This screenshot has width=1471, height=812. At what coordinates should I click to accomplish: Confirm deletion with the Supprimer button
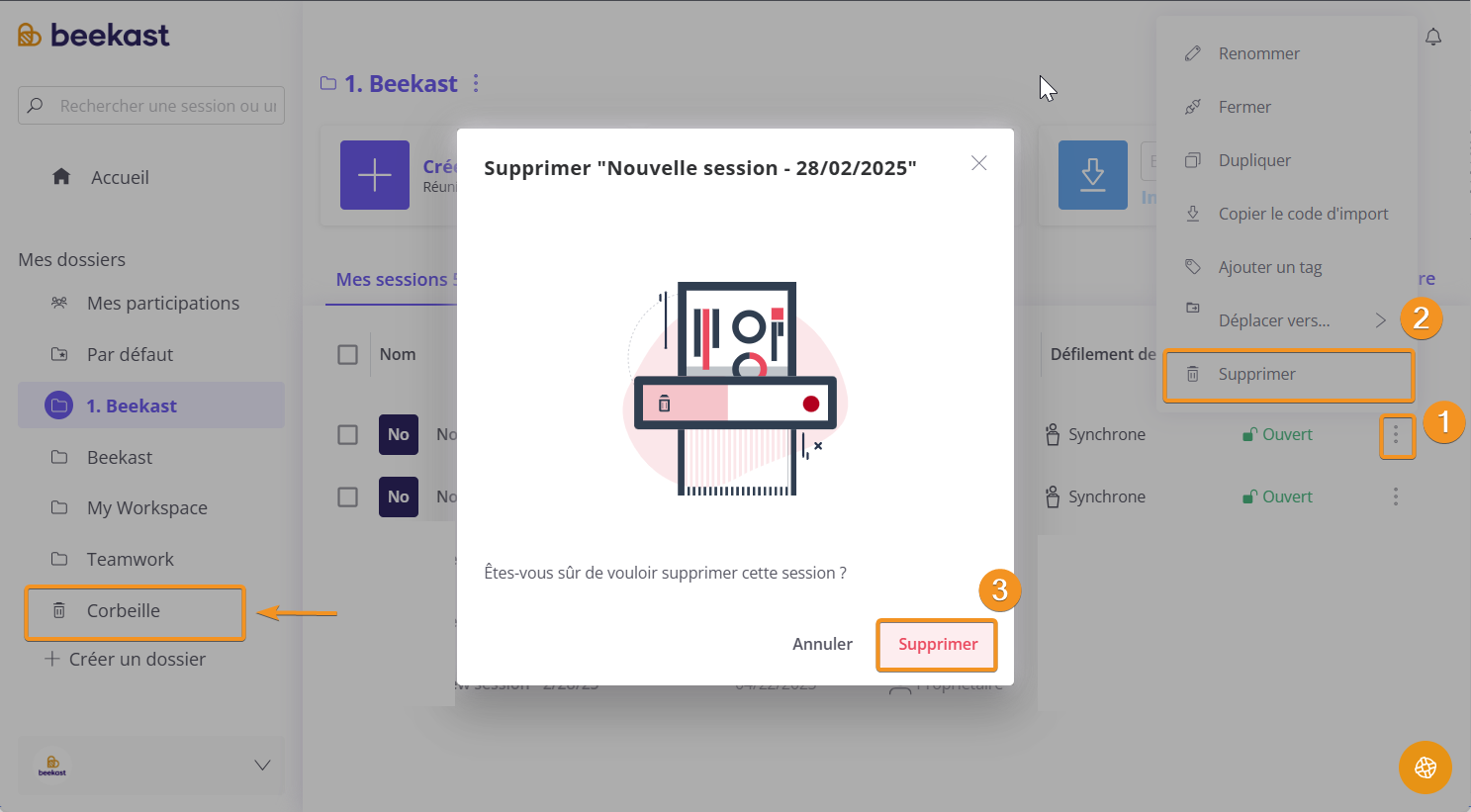[x=937, y=644]
